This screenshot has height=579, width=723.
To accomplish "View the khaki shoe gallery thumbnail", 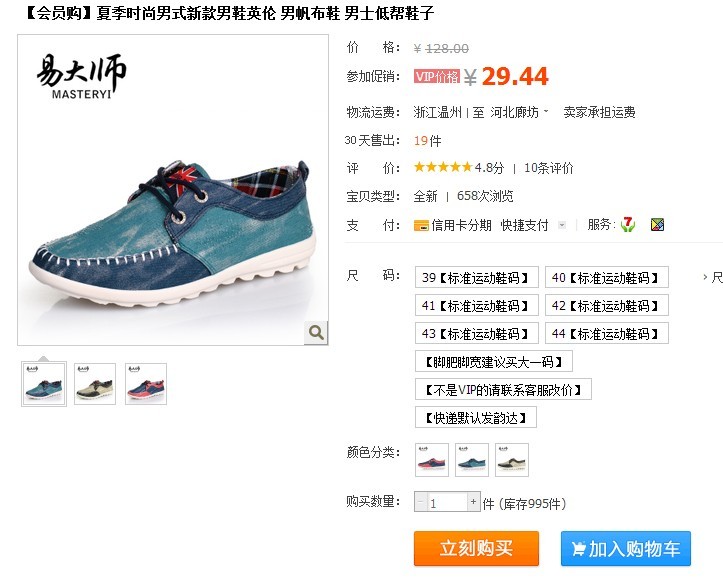I will coord(95,384).
